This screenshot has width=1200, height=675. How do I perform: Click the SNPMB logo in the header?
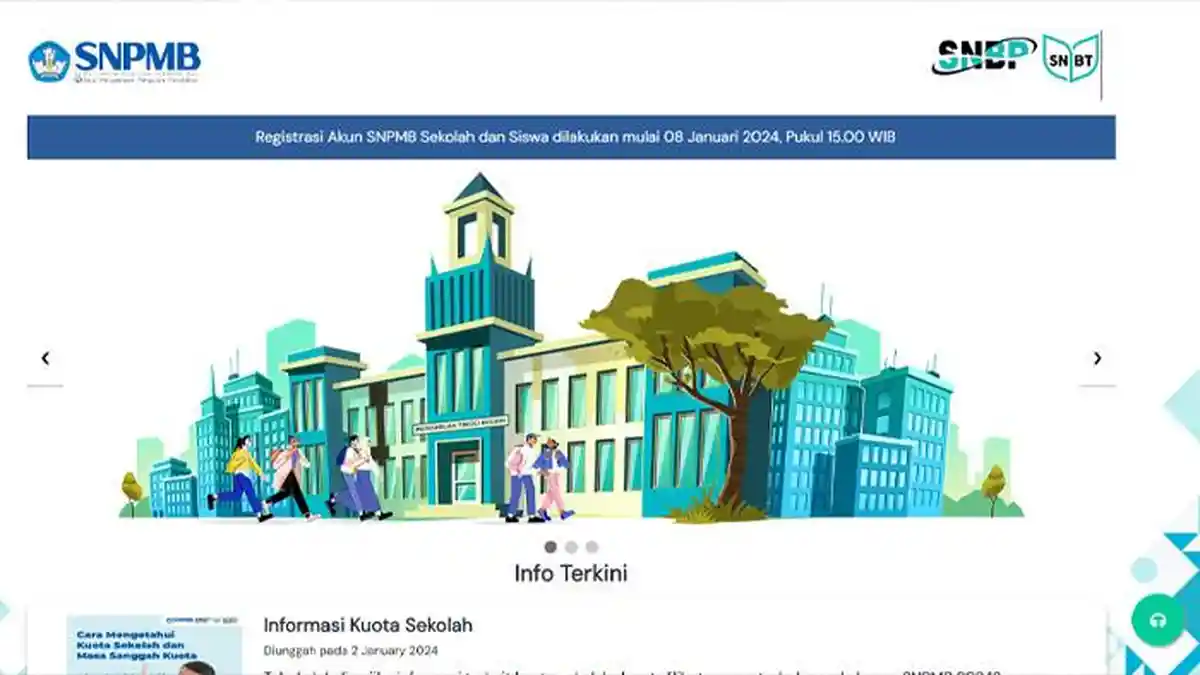(114, 62)
